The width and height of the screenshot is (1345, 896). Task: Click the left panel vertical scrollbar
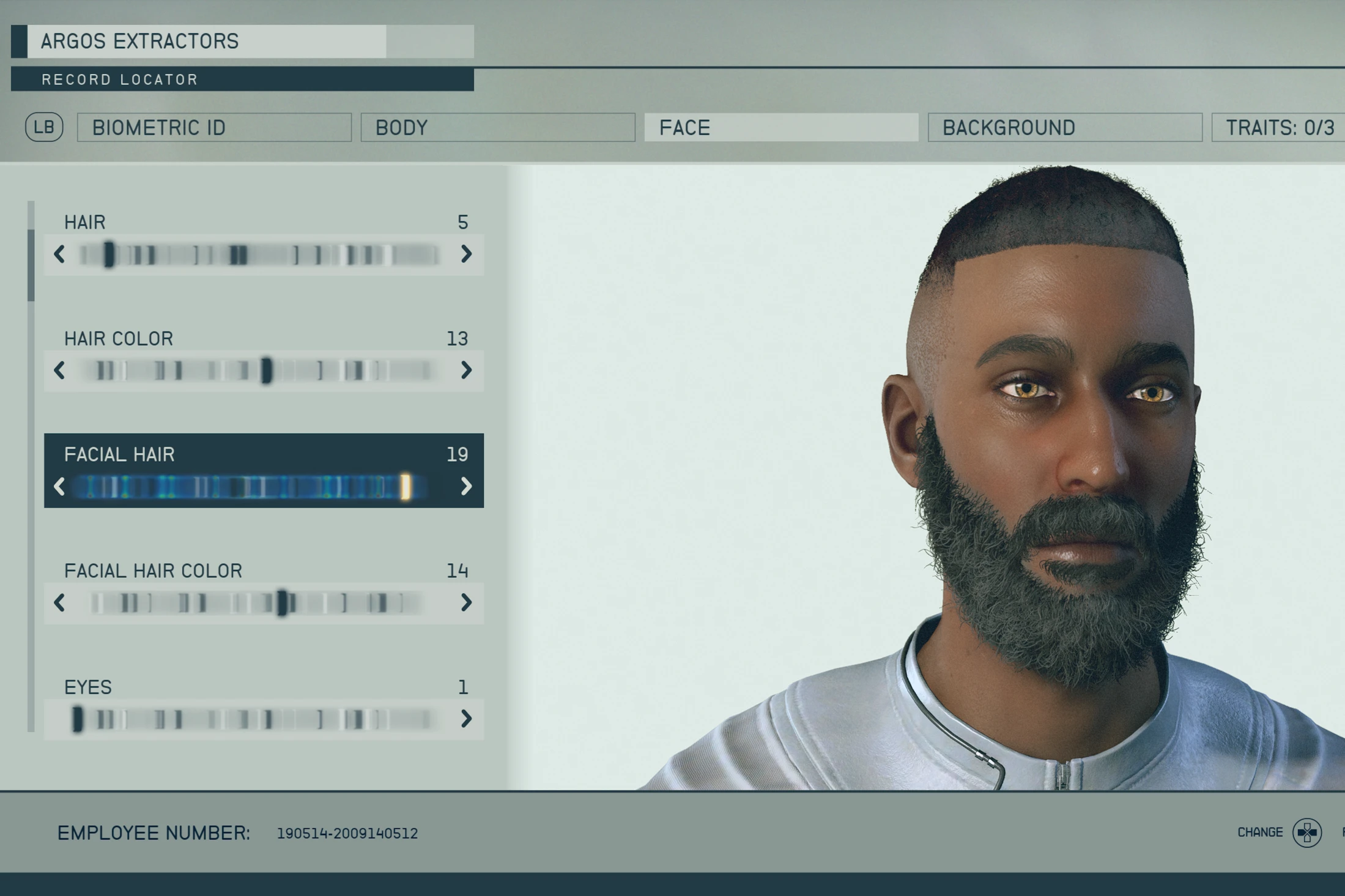[31, 265]
